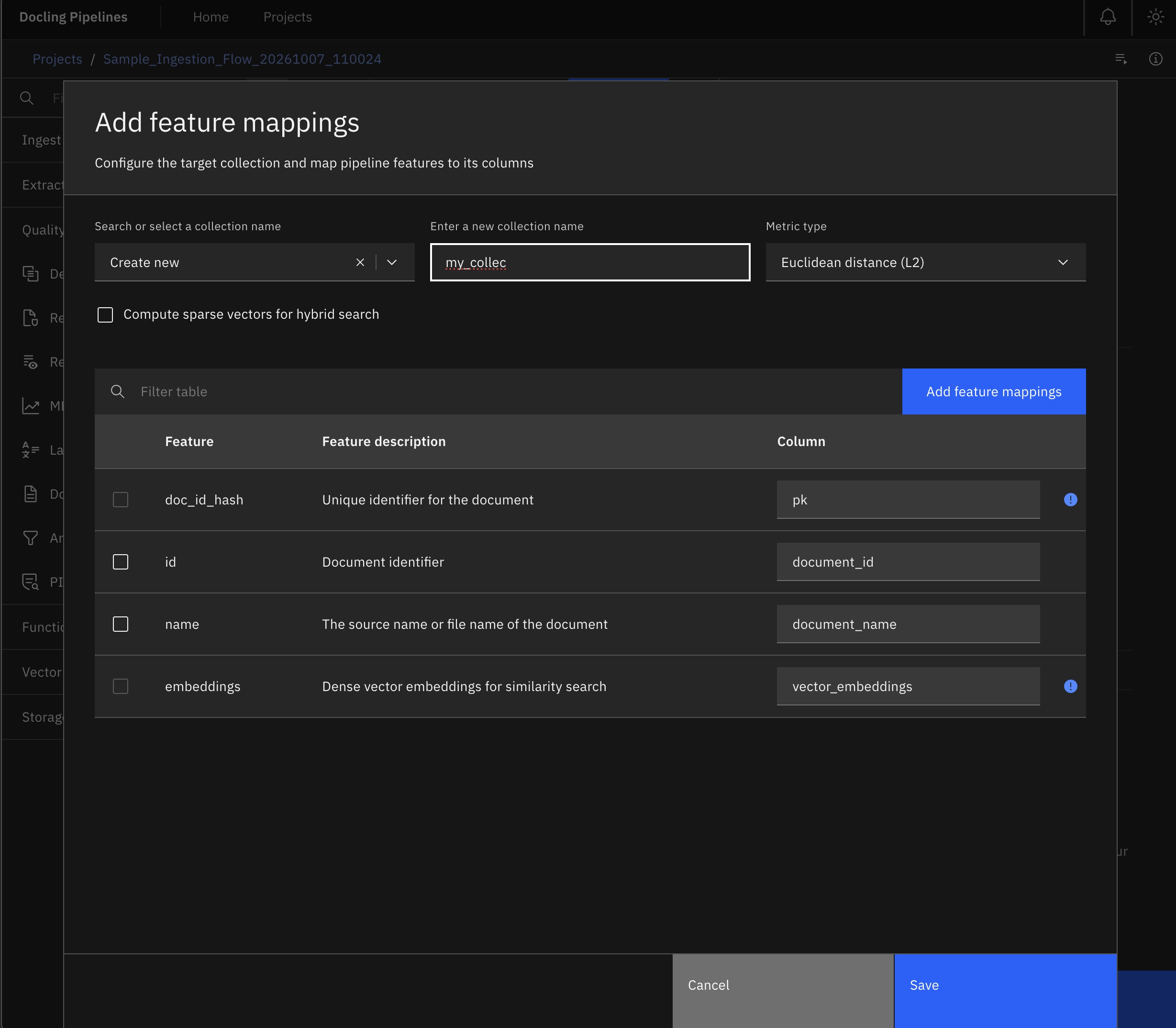Viewport: 1176px width, 1028px height.
Task: Click the list-with-eye sidebar icon
Action: pos(31,362)
